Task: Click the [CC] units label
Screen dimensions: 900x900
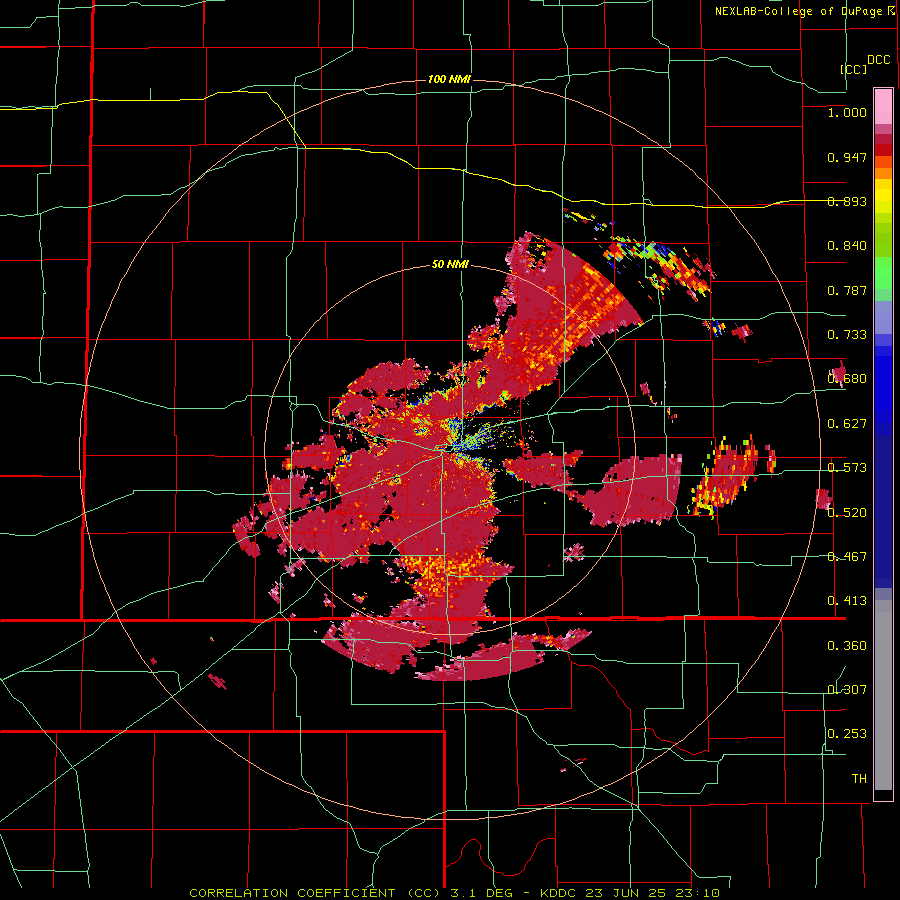Action: (x=854, y=69)
